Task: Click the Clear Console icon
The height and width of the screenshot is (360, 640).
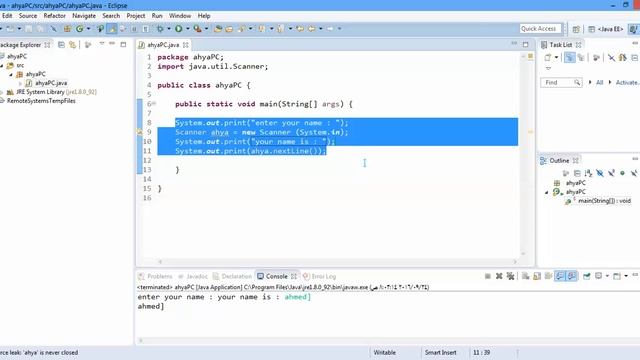Action: (x=526, y=276)
